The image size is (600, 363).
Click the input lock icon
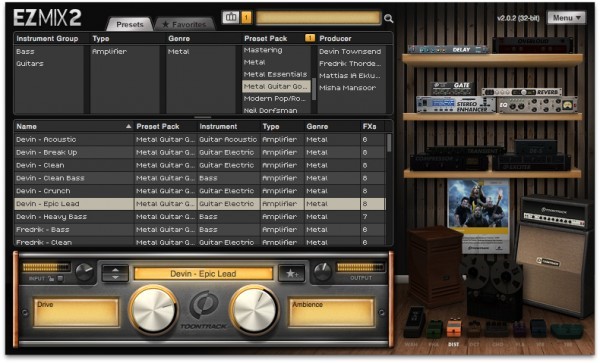(x=51, y=278)
